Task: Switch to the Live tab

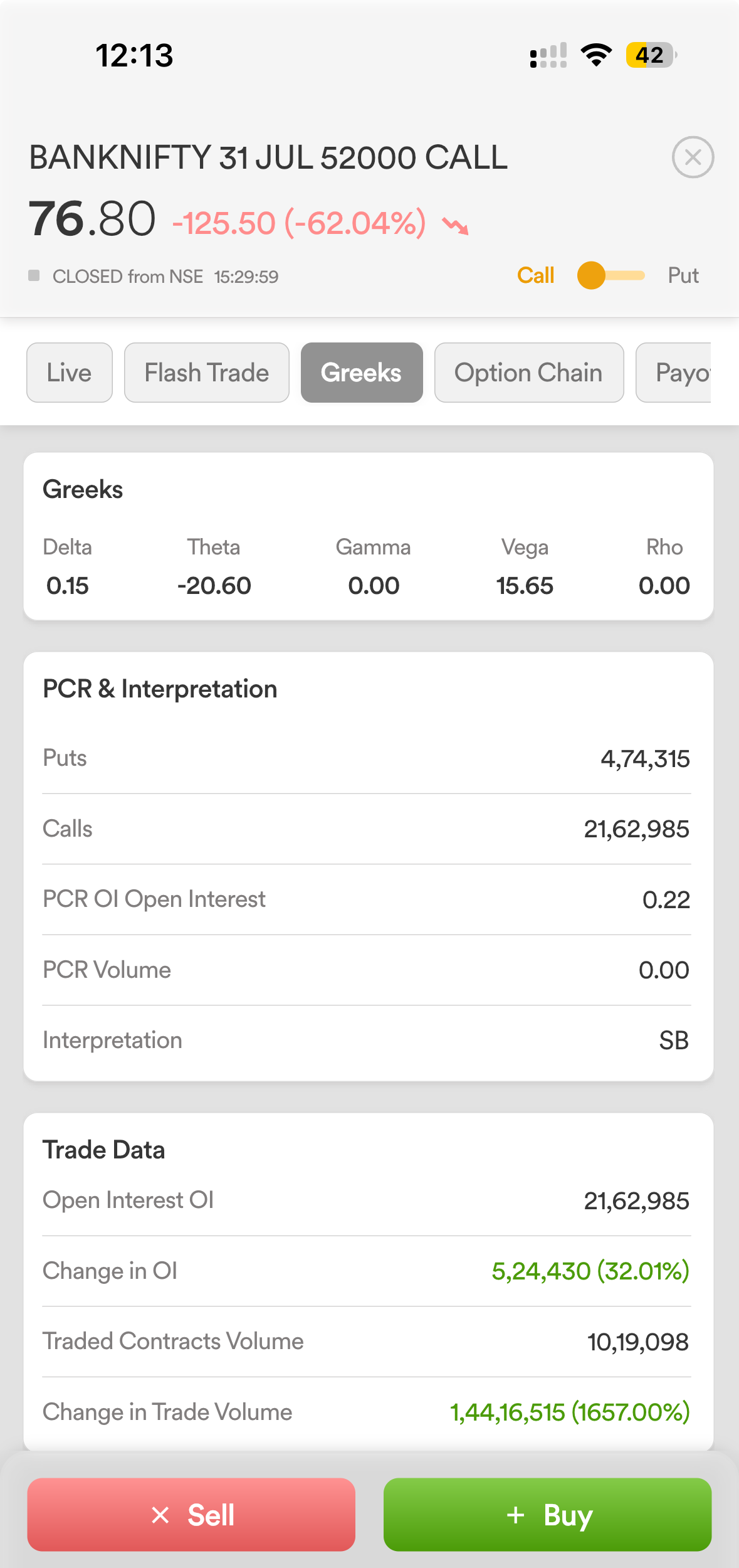Action: click(70, 373)
